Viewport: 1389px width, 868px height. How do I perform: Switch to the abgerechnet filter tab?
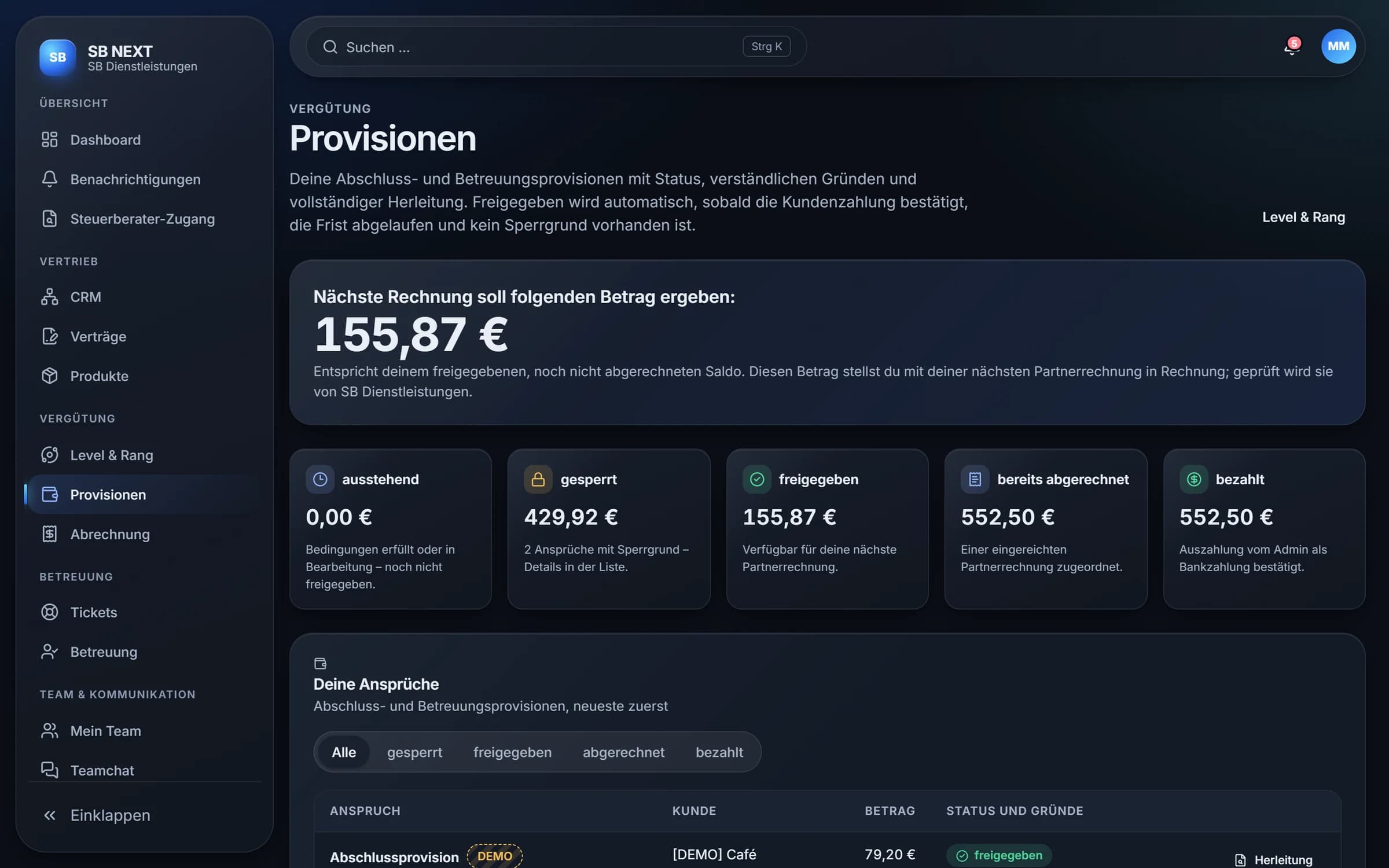click(x=623, y=752)
